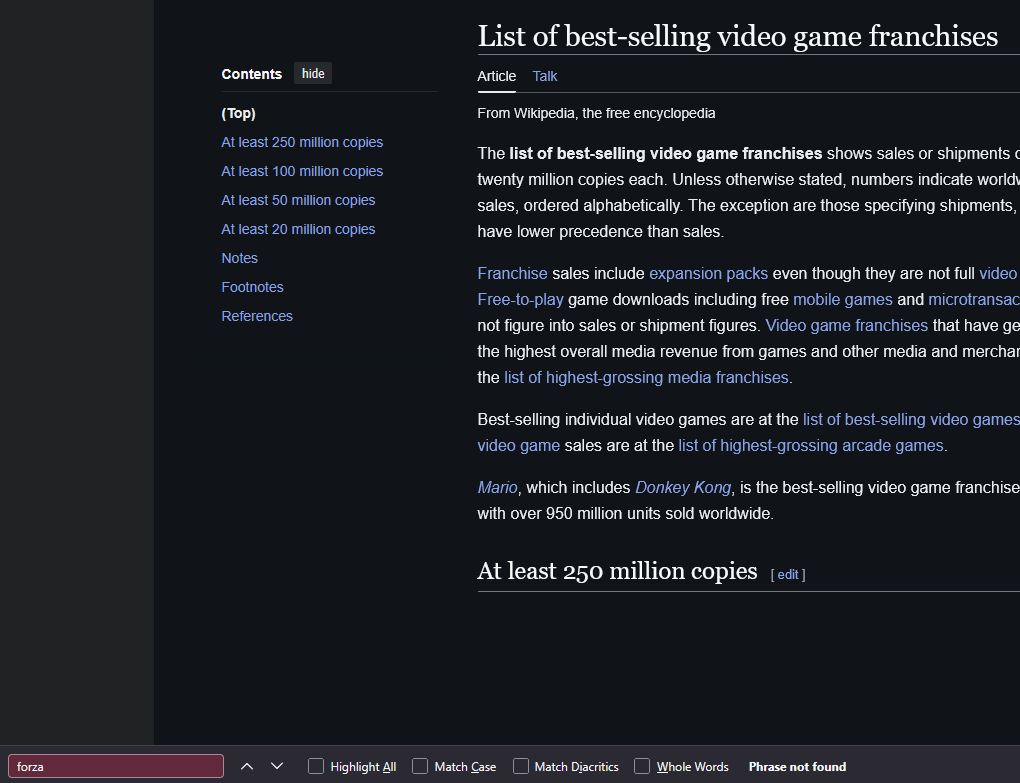
Task: Open the Notes section link
Action: coord(239,258)
